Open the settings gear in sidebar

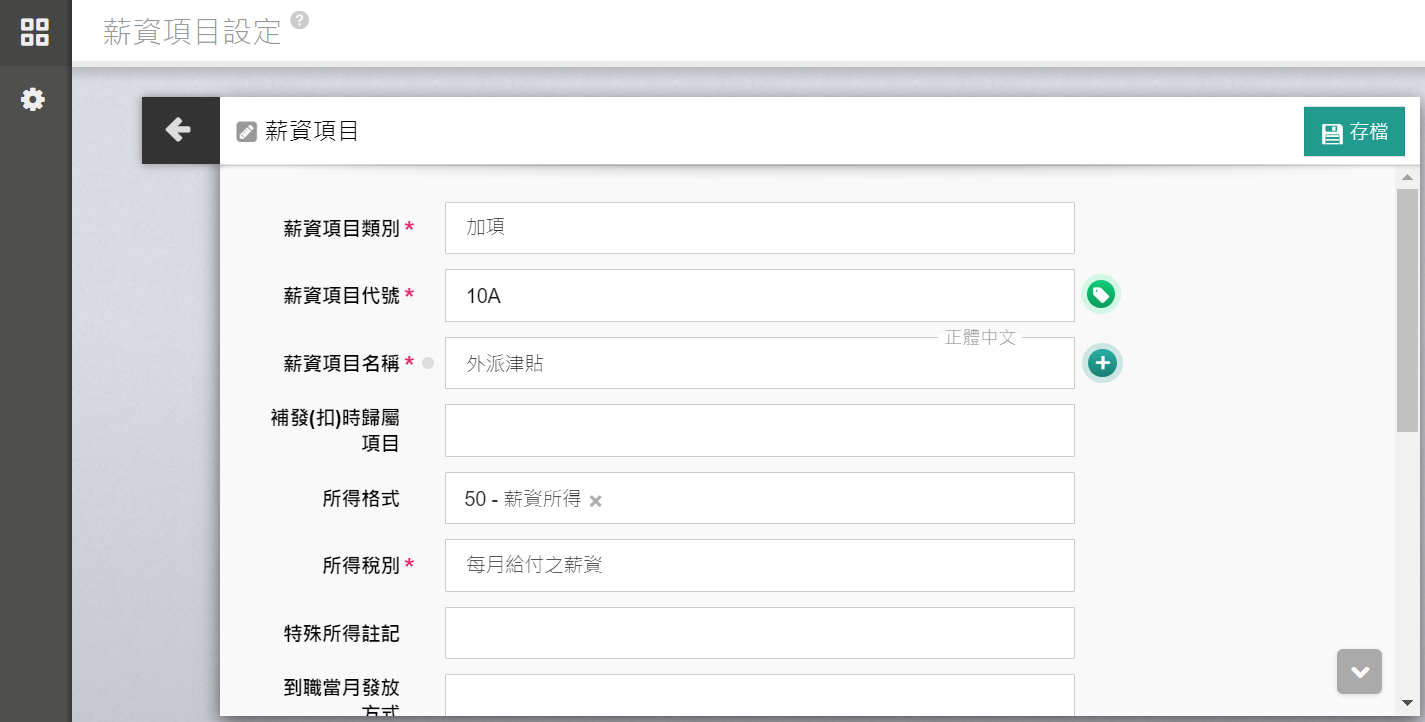coord(34,99)
